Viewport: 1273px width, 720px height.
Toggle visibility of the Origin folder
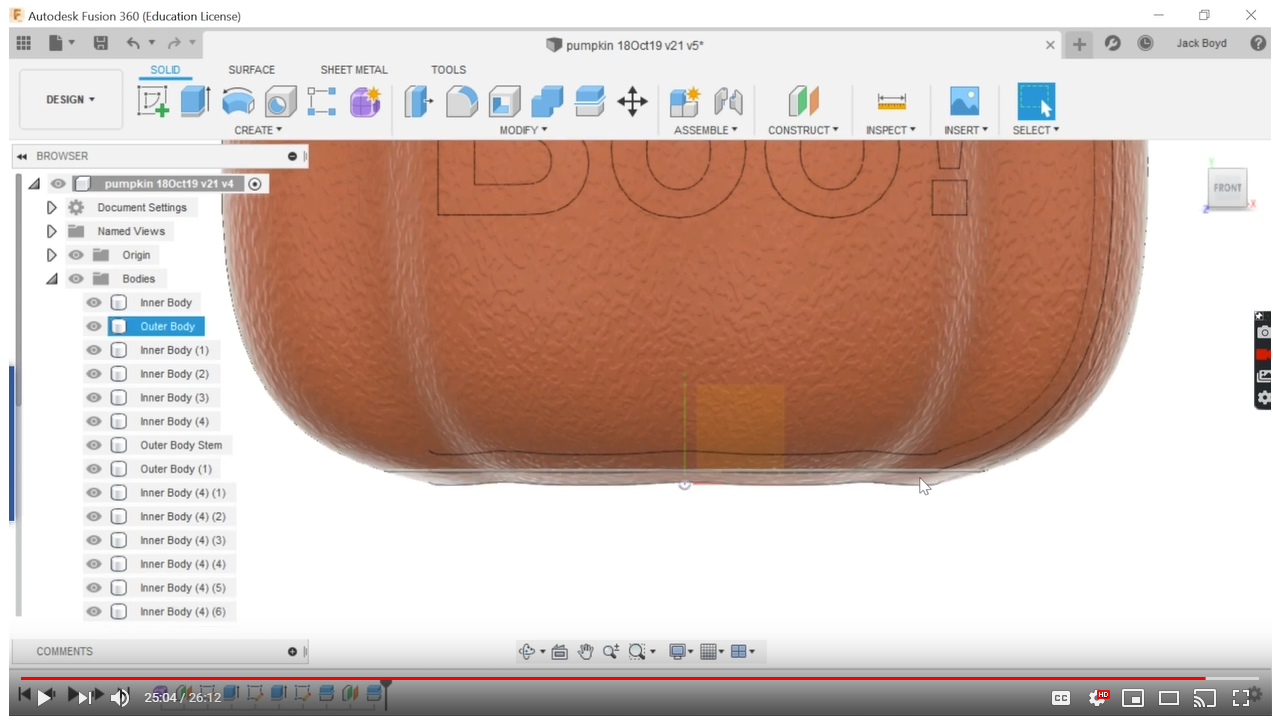click(x=76, y=255)
